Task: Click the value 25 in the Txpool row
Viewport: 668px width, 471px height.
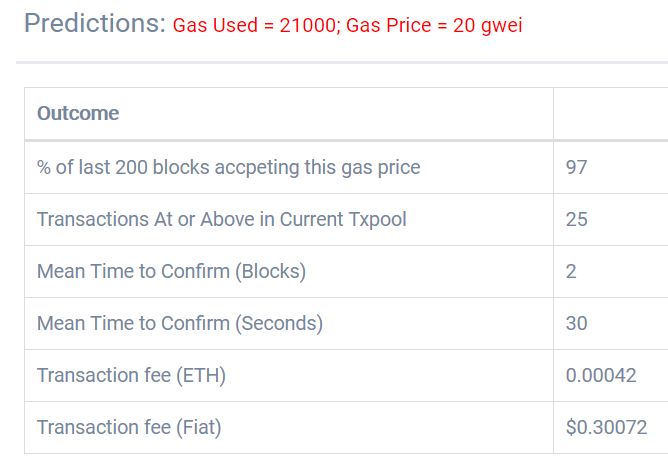Action: click(x=576, y=219)
